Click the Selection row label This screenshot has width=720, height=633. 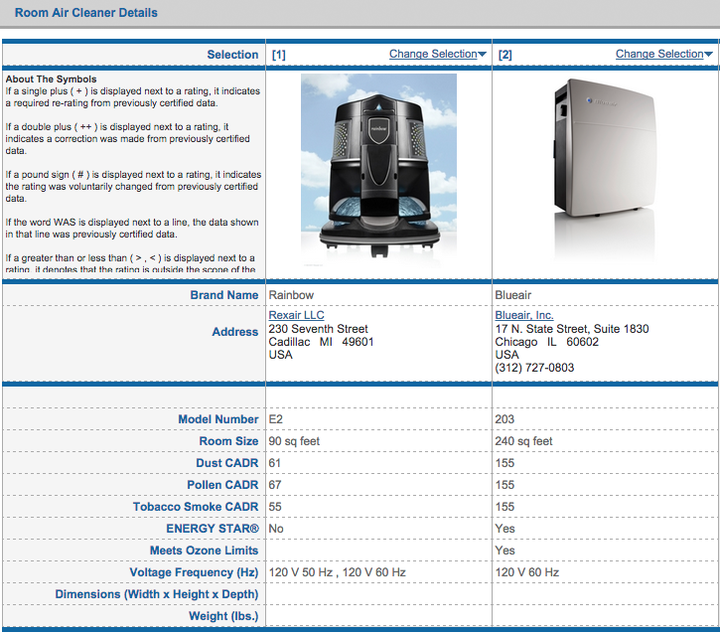tap(232, 55)
